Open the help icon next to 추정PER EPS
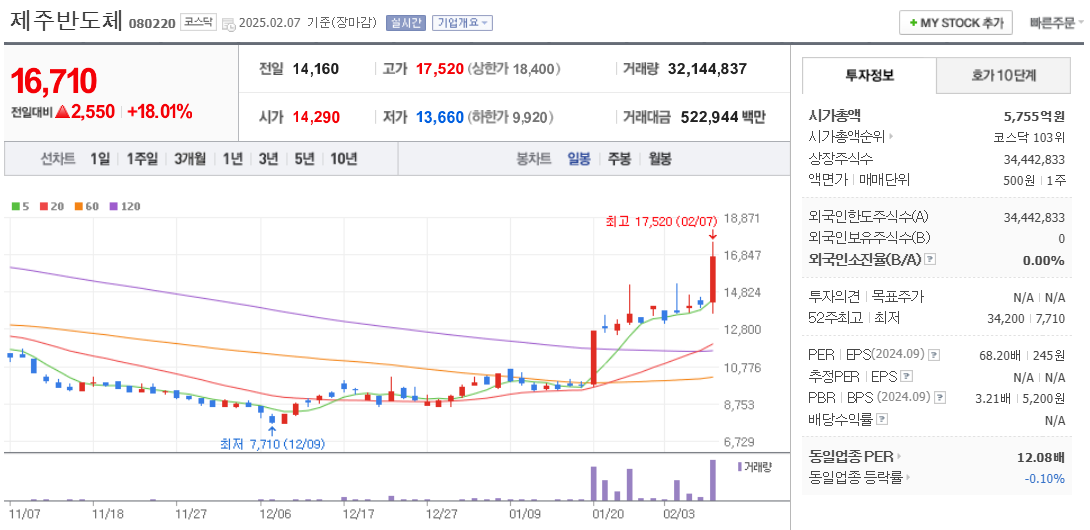The width and height of the screenshot is (1090, 530). tap(906, 376)
